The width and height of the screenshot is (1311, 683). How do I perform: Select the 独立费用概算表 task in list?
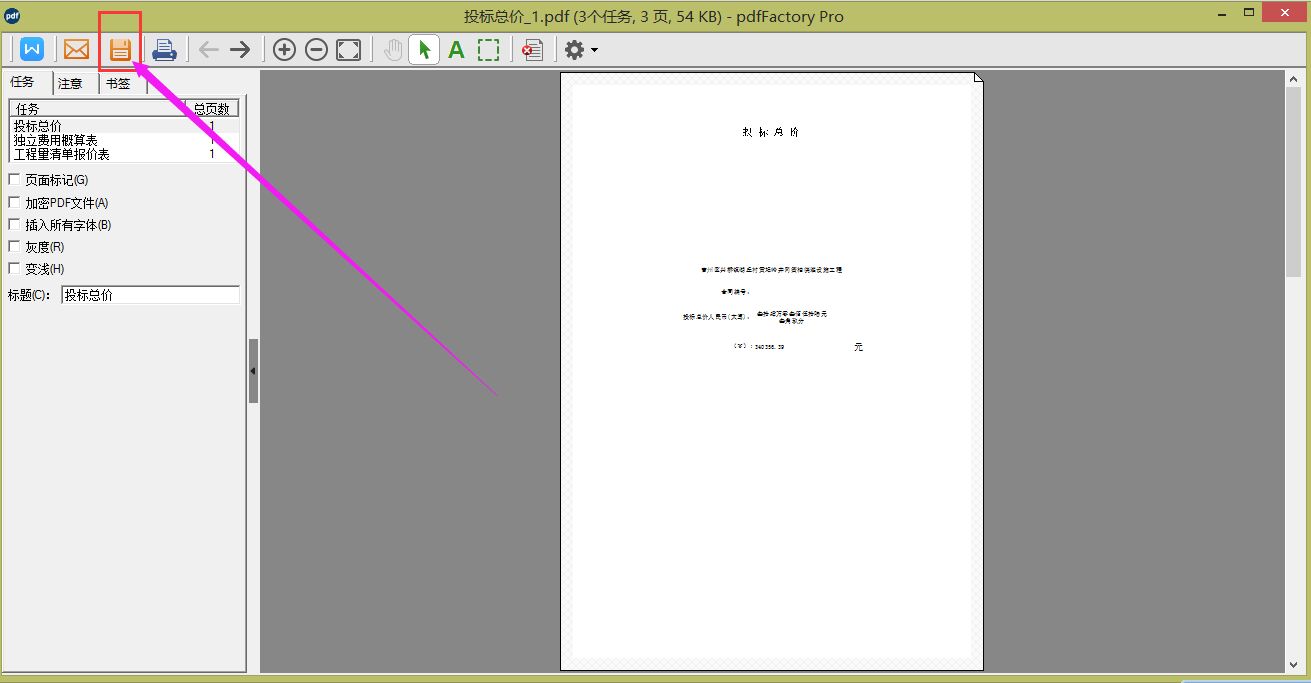56,140
